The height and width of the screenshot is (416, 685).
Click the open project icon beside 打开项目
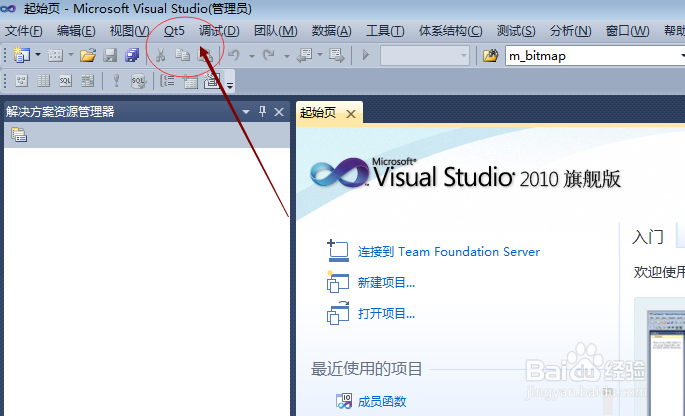338,313
